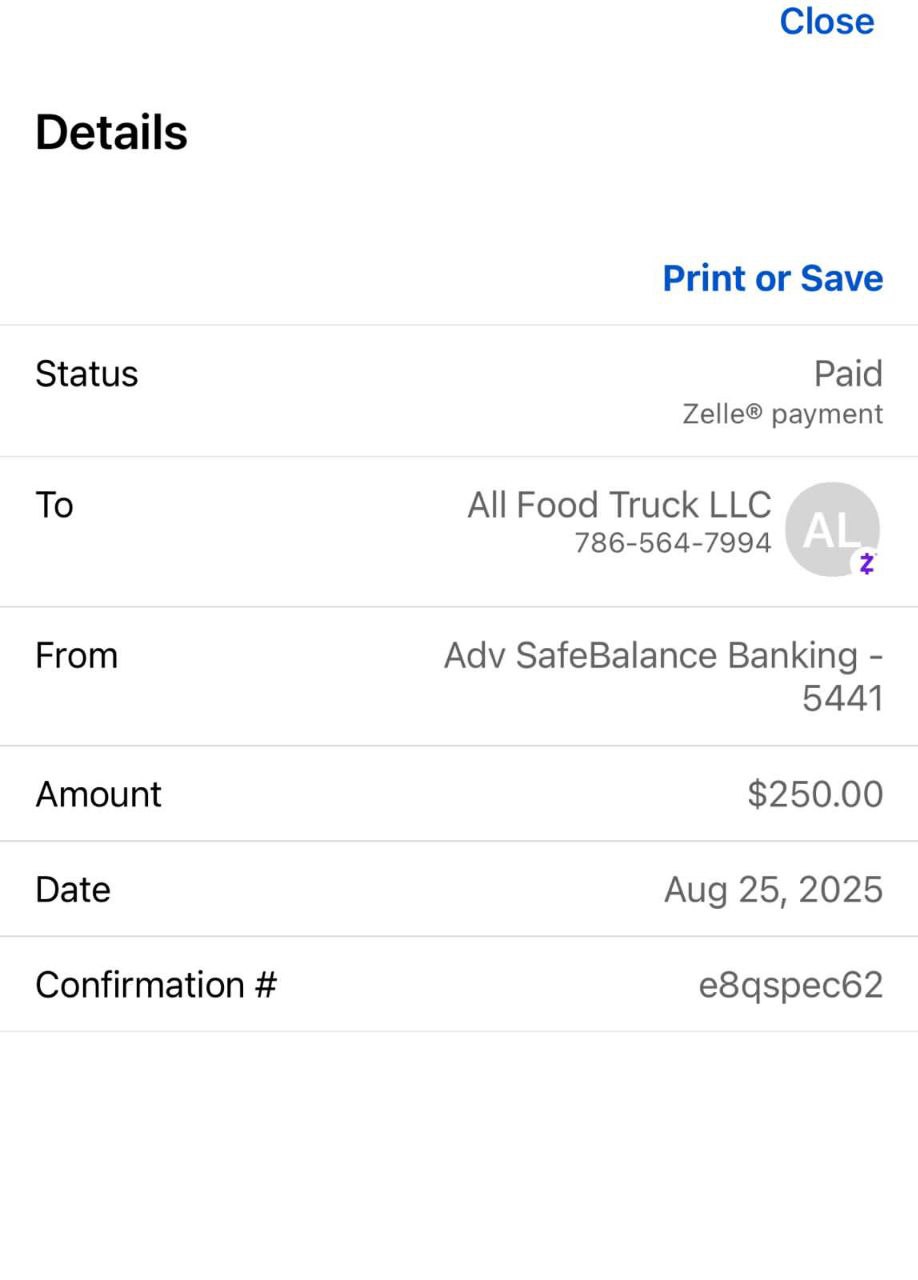The width and height of the screenshot is (918, 1280).
Task: Tap the $250.00 amount value
Action: [815, 794]
